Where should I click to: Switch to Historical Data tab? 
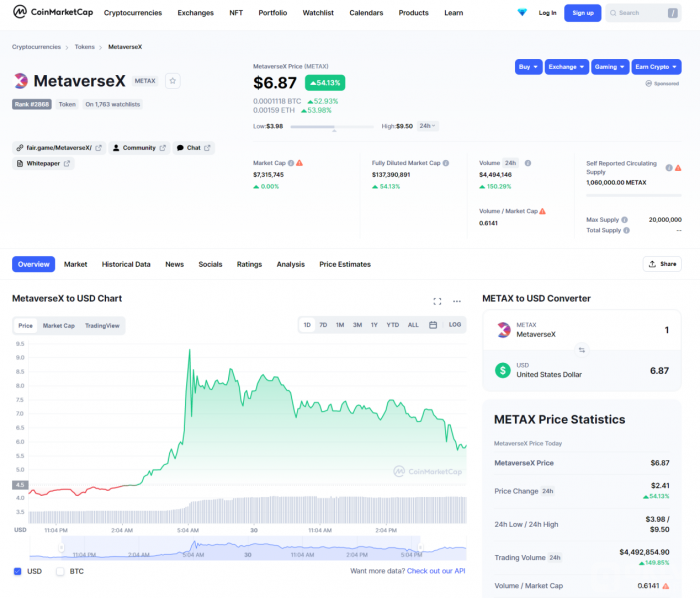126,264
